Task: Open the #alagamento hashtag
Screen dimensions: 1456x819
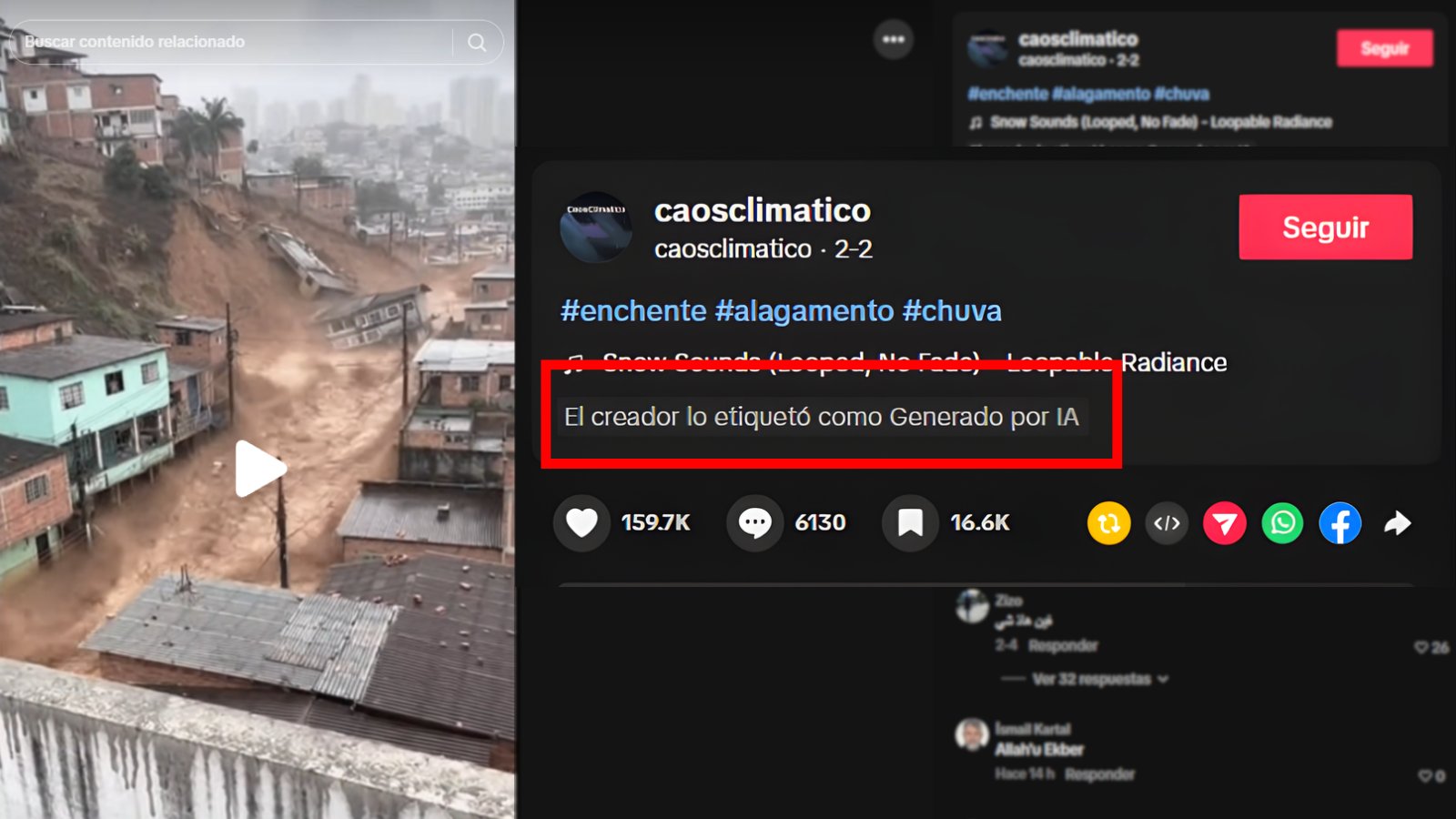Action: (x=804, y=311)
